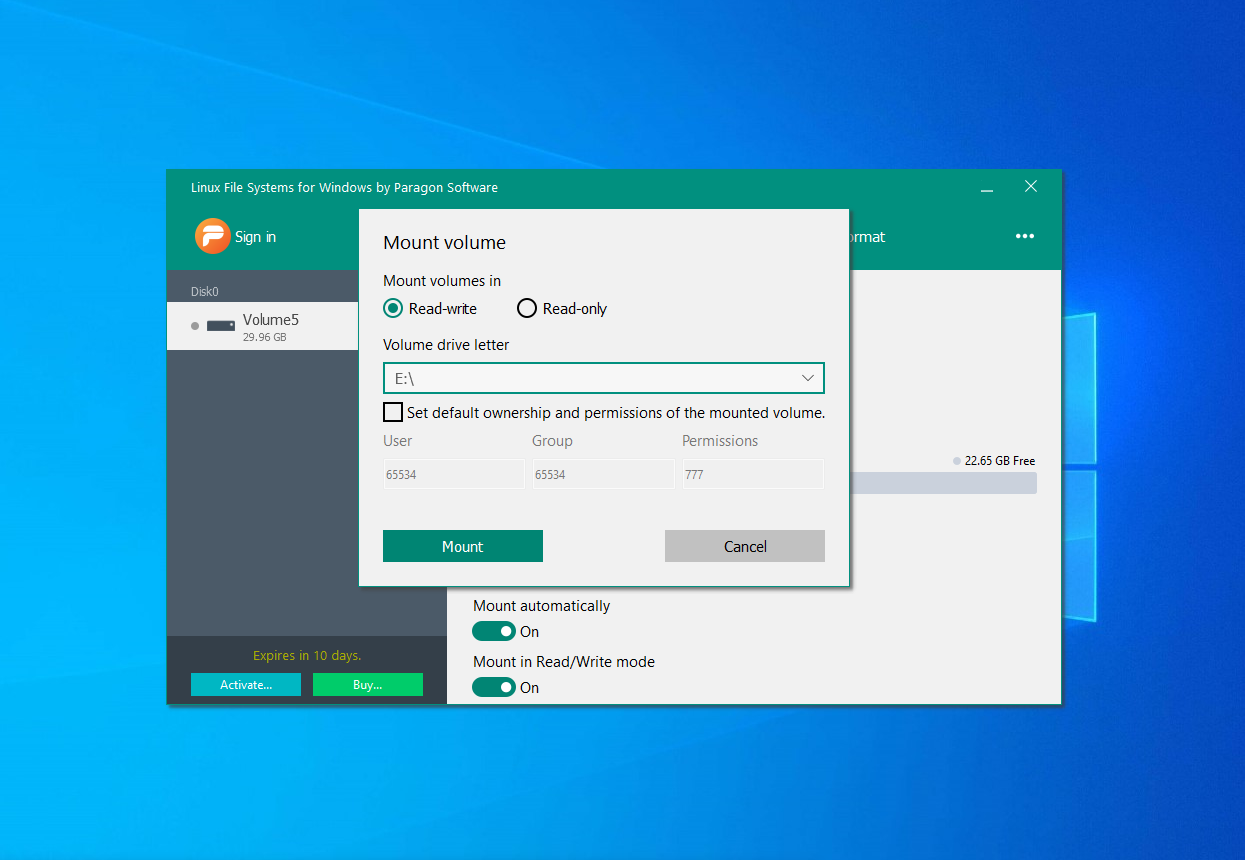Sign in to your Paragon account
Screen dimensions: 1245x860
tap(256, 236)
